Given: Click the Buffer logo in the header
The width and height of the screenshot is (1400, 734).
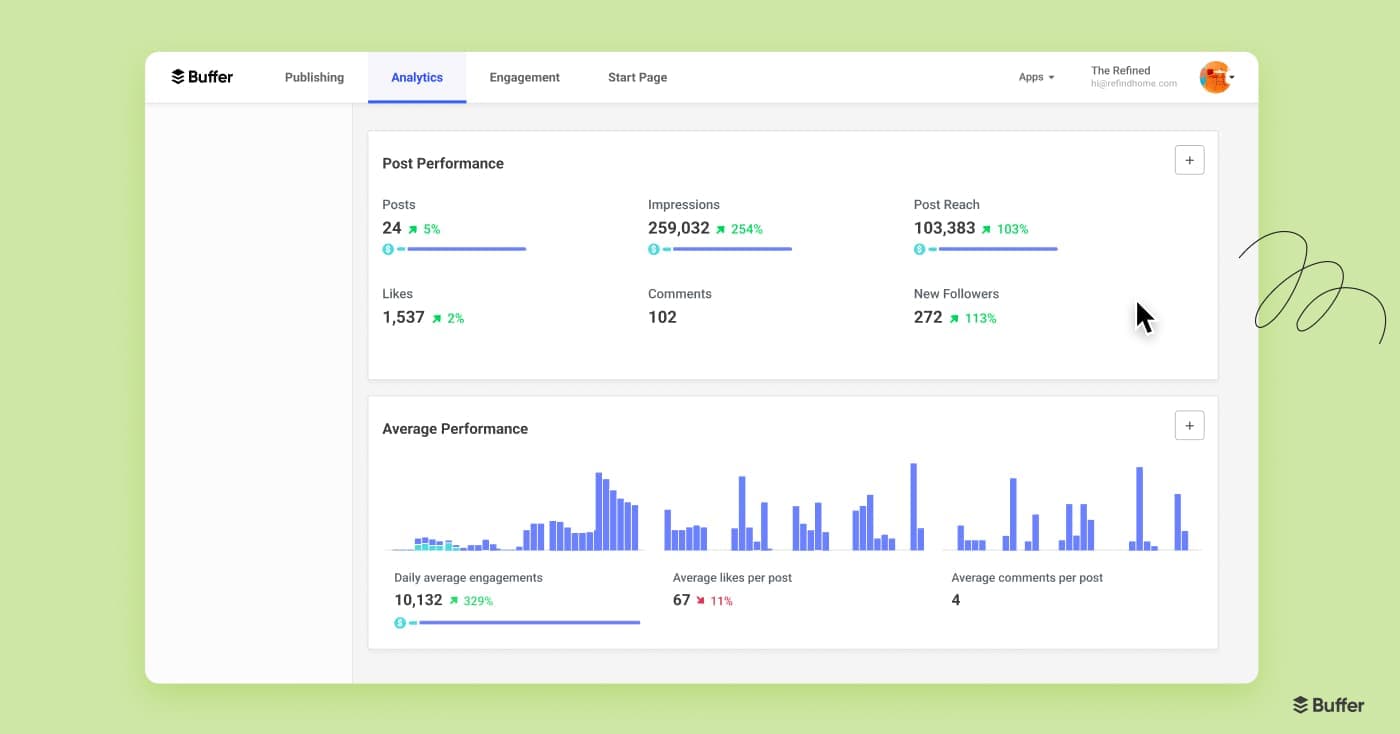Looking at the screenshot, I should [202, 76].
